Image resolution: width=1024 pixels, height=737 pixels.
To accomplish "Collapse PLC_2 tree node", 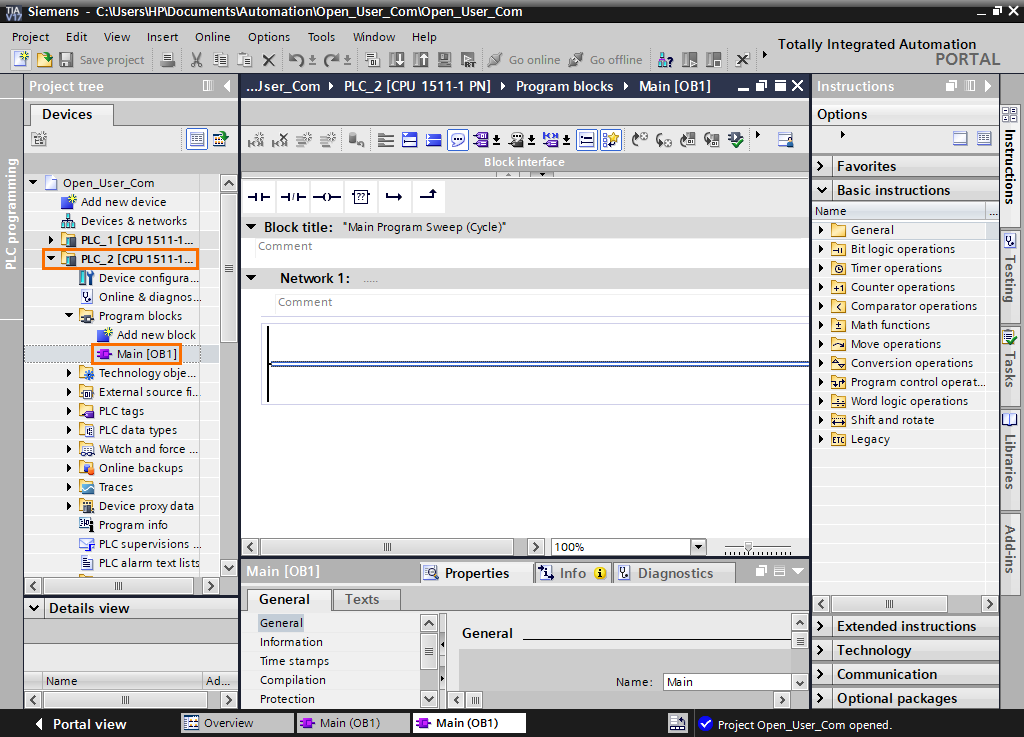I will pyautogui.click(x=51, y=259).
